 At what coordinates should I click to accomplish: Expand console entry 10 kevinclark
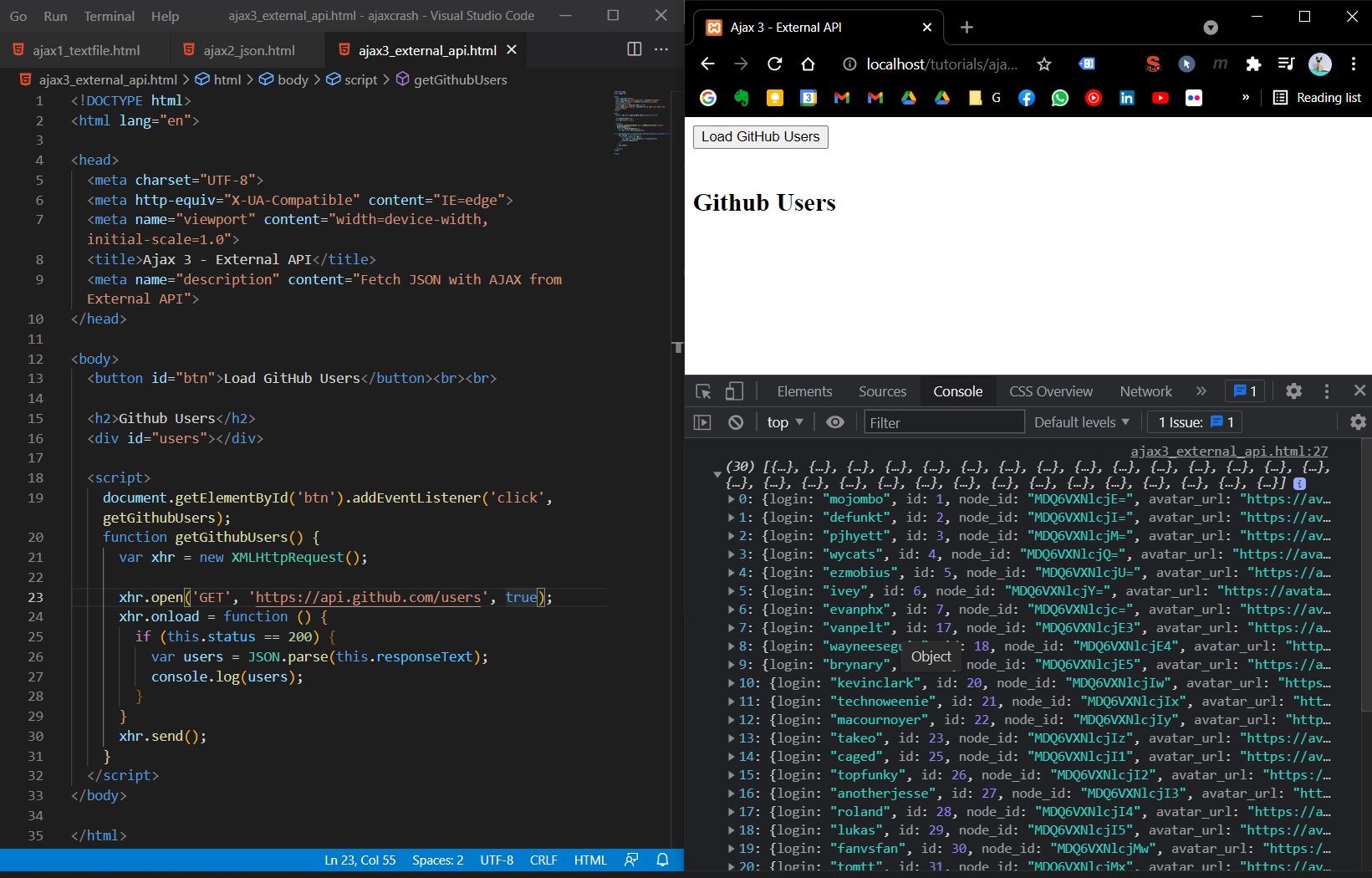pos(731,683)
